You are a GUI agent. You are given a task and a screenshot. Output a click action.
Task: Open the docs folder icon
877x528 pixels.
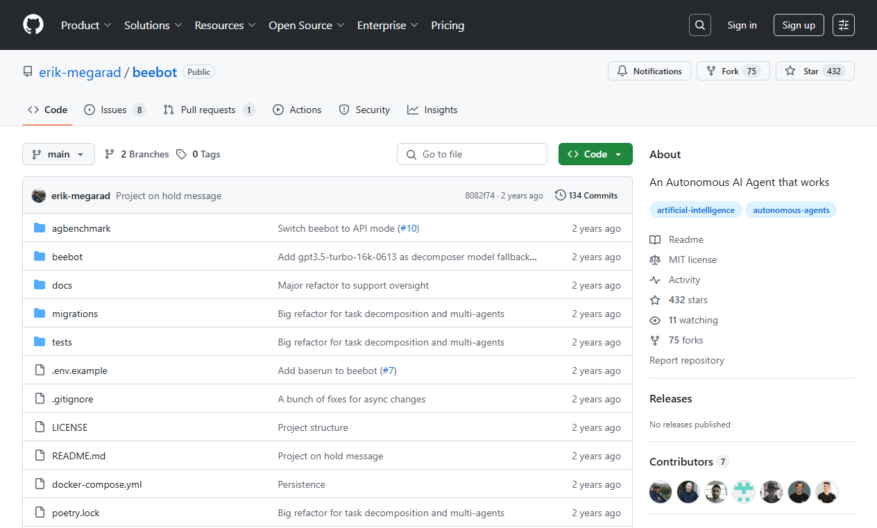pos(39,285)
